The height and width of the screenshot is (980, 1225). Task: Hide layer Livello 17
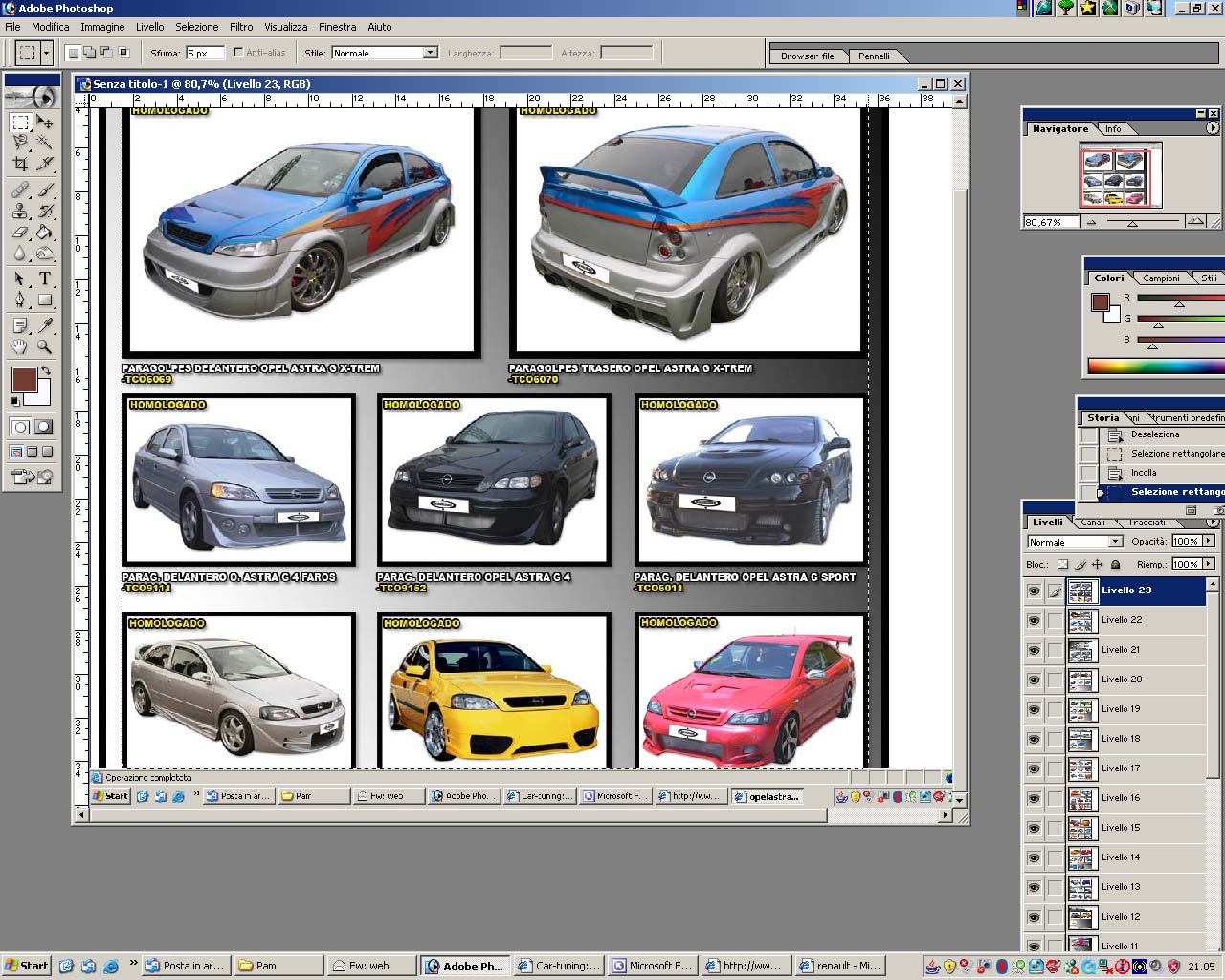coord(1034,769)
